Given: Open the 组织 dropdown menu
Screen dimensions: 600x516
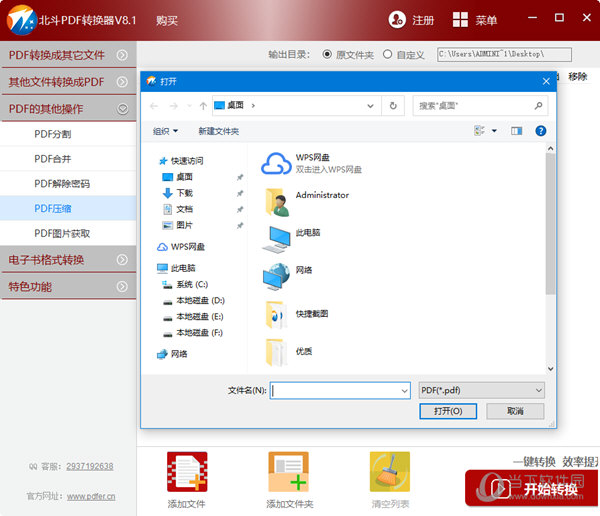Looking at the screenshot, I should tap(165, 131).
